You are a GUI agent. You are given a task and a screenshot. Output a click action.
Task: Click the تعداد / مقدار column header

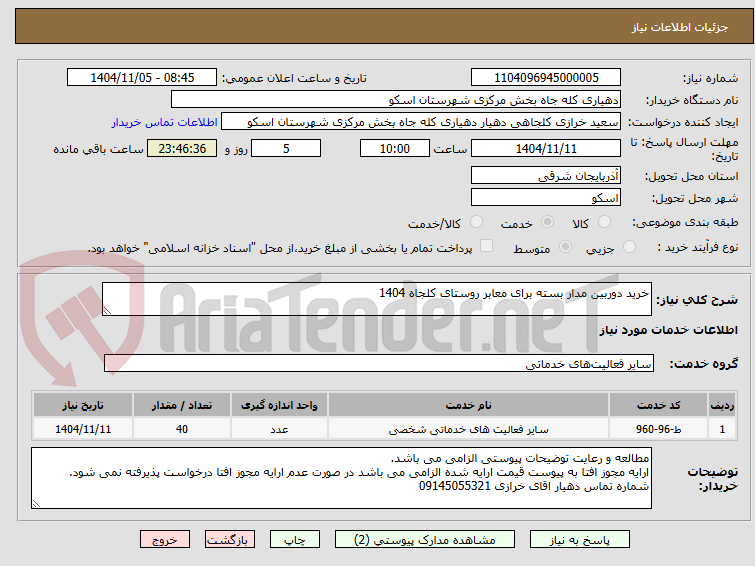tap(182, 405)
